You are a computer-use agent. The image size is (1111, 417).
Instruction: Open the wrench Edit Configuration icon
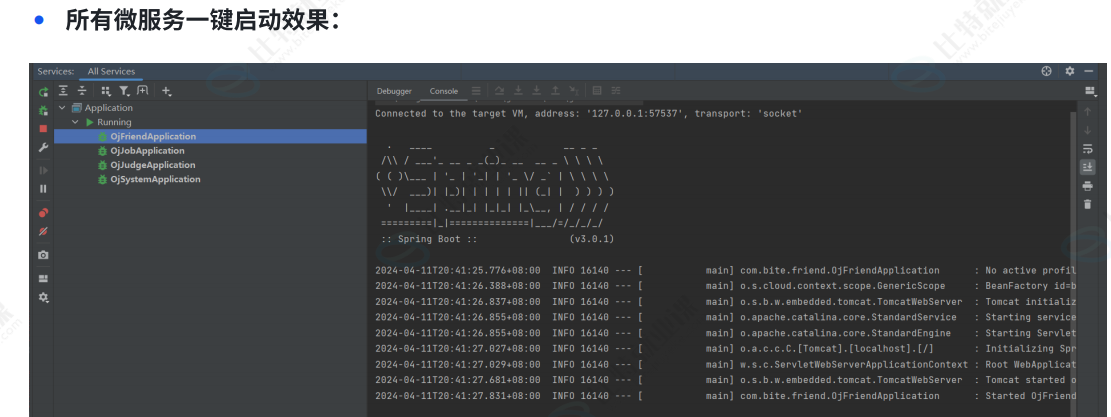[43, 148]
